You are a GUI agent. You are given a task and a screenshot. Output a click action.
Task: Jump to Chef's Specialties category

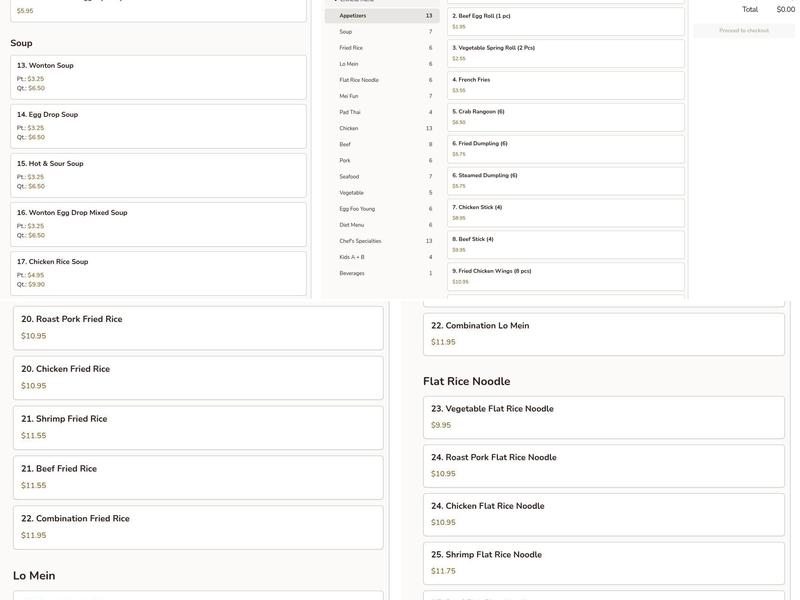(382, 241)
